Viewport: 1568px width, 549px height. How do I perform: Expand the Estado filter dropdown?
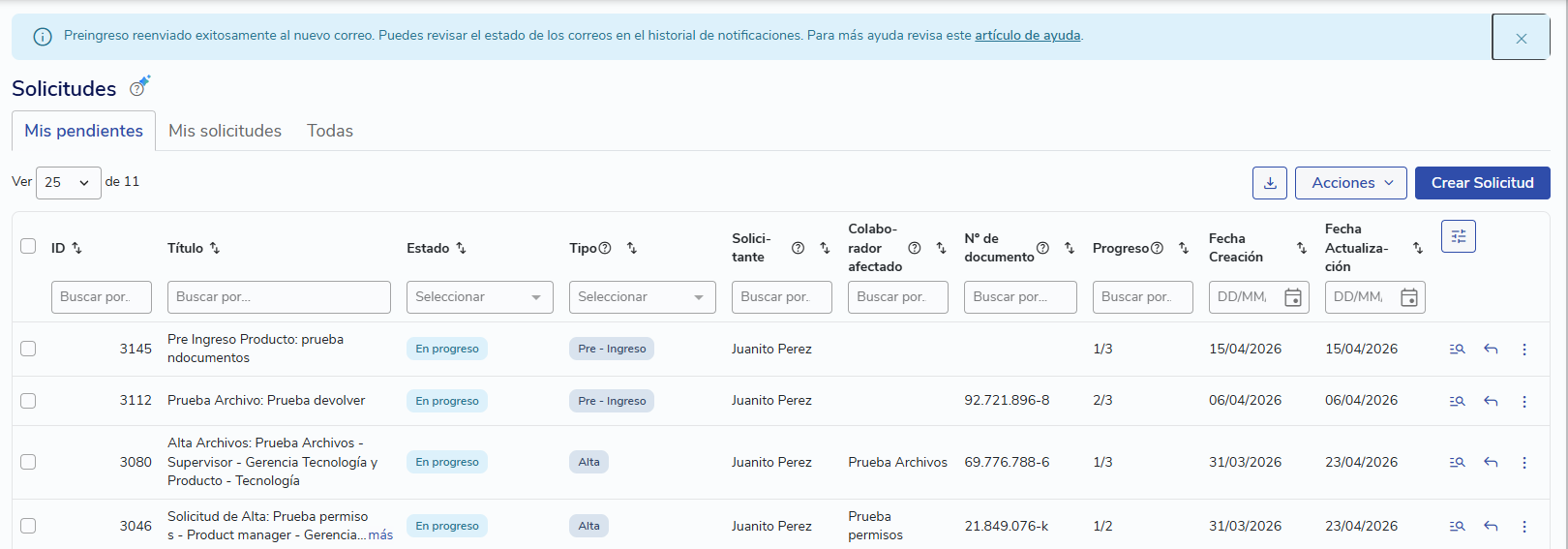[x=479, y=297]
